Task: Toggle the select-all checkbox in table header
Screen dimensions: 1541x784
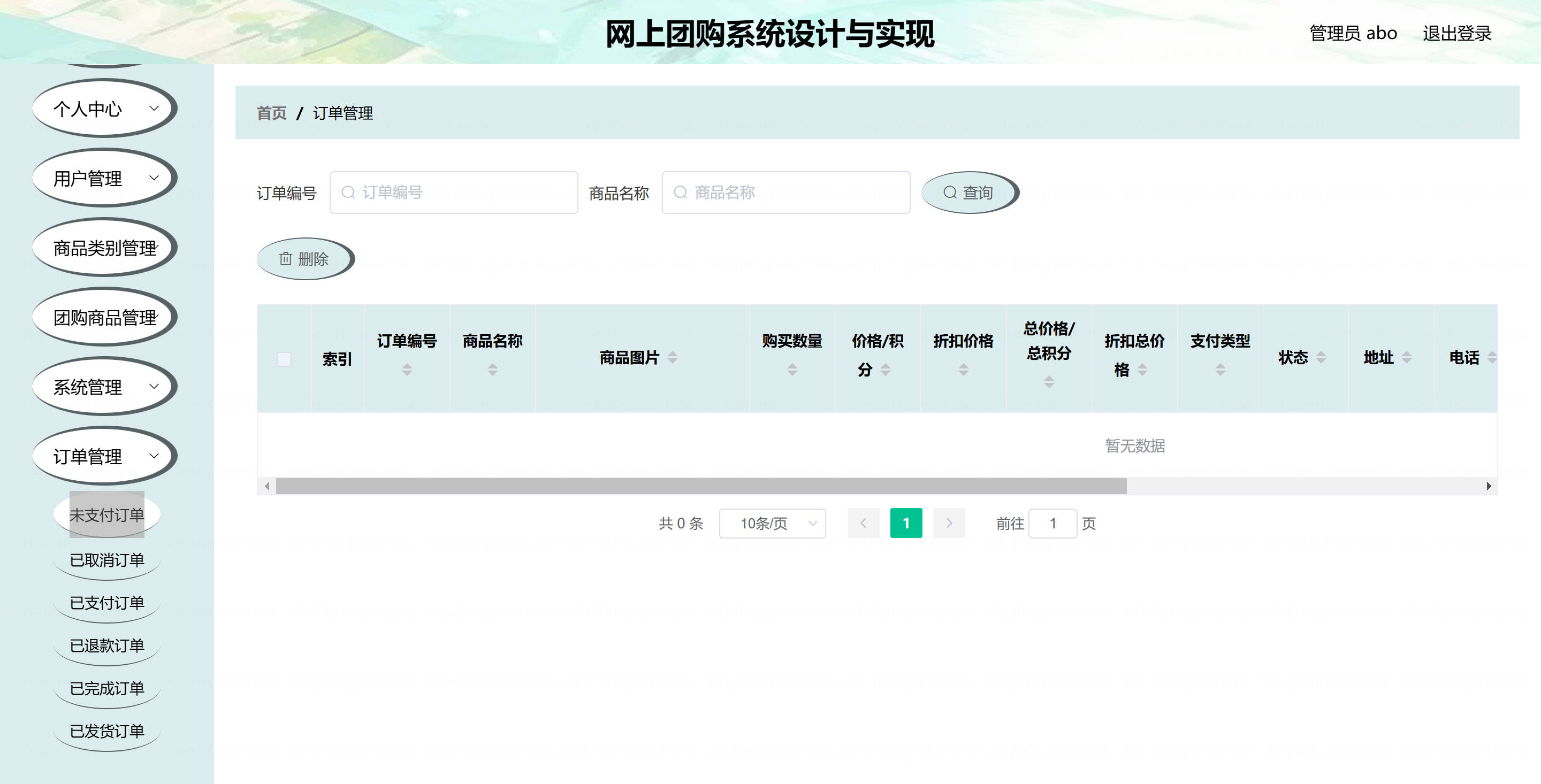Action: pos(284,359)
